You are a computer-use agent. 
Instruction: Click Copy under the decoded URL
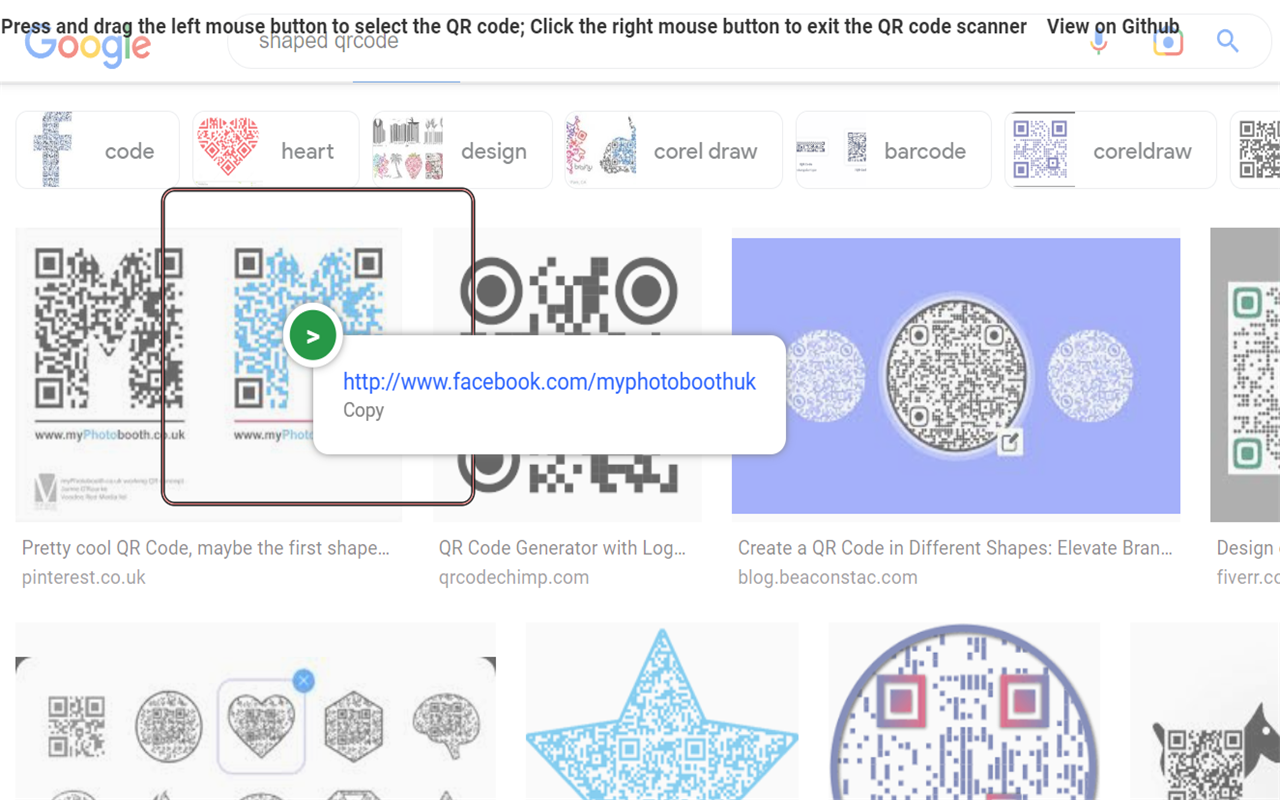[363, 410]
